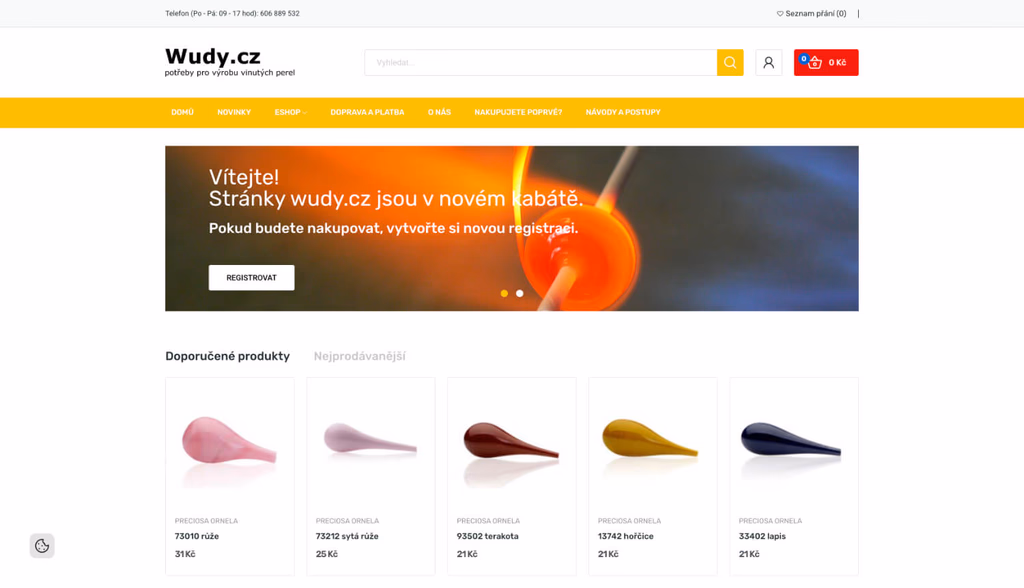Select the second white slider dot

click(x=520, y=293)
